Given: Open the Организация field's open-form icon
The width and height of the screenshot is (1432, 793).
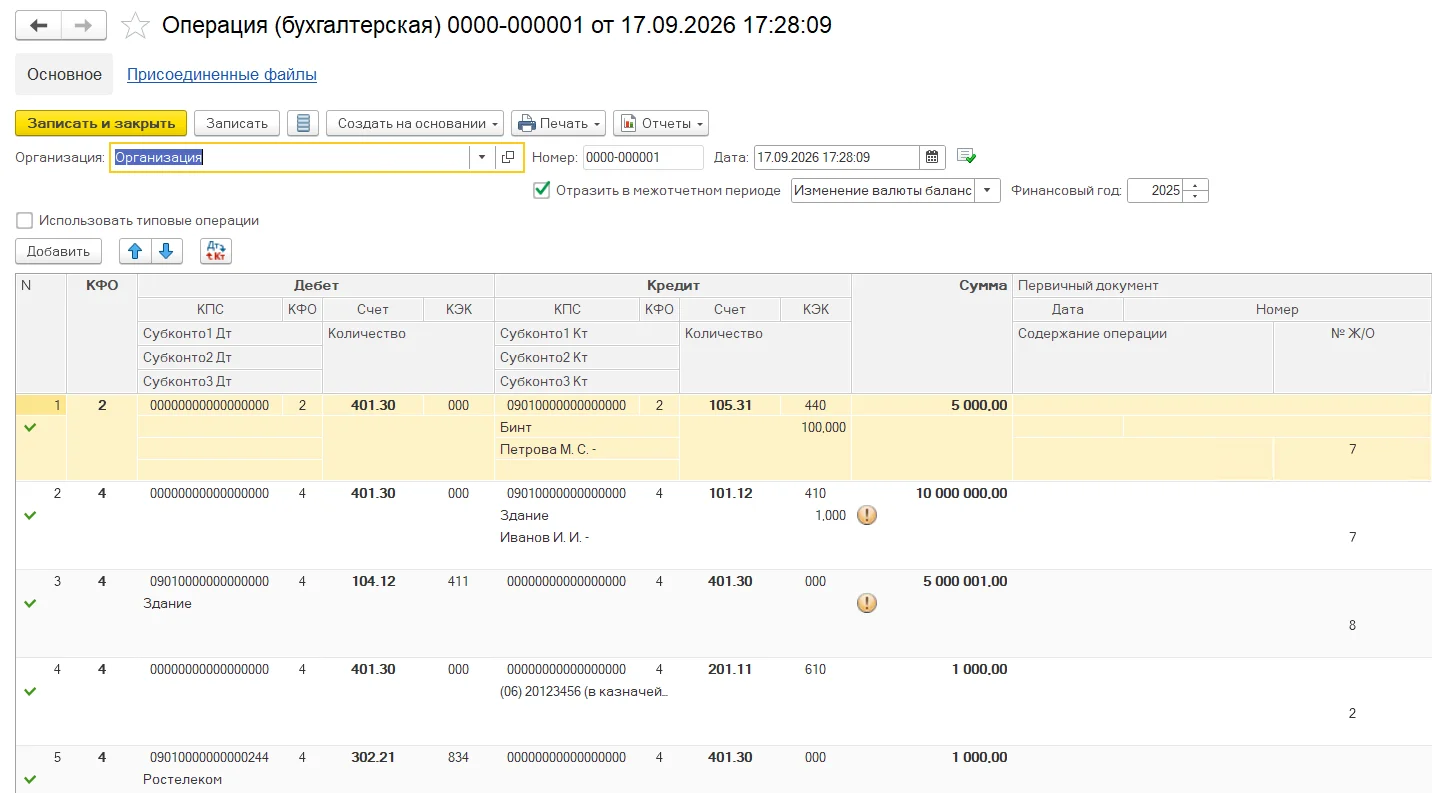Looking at the screenshot, I should coord(508,157).
